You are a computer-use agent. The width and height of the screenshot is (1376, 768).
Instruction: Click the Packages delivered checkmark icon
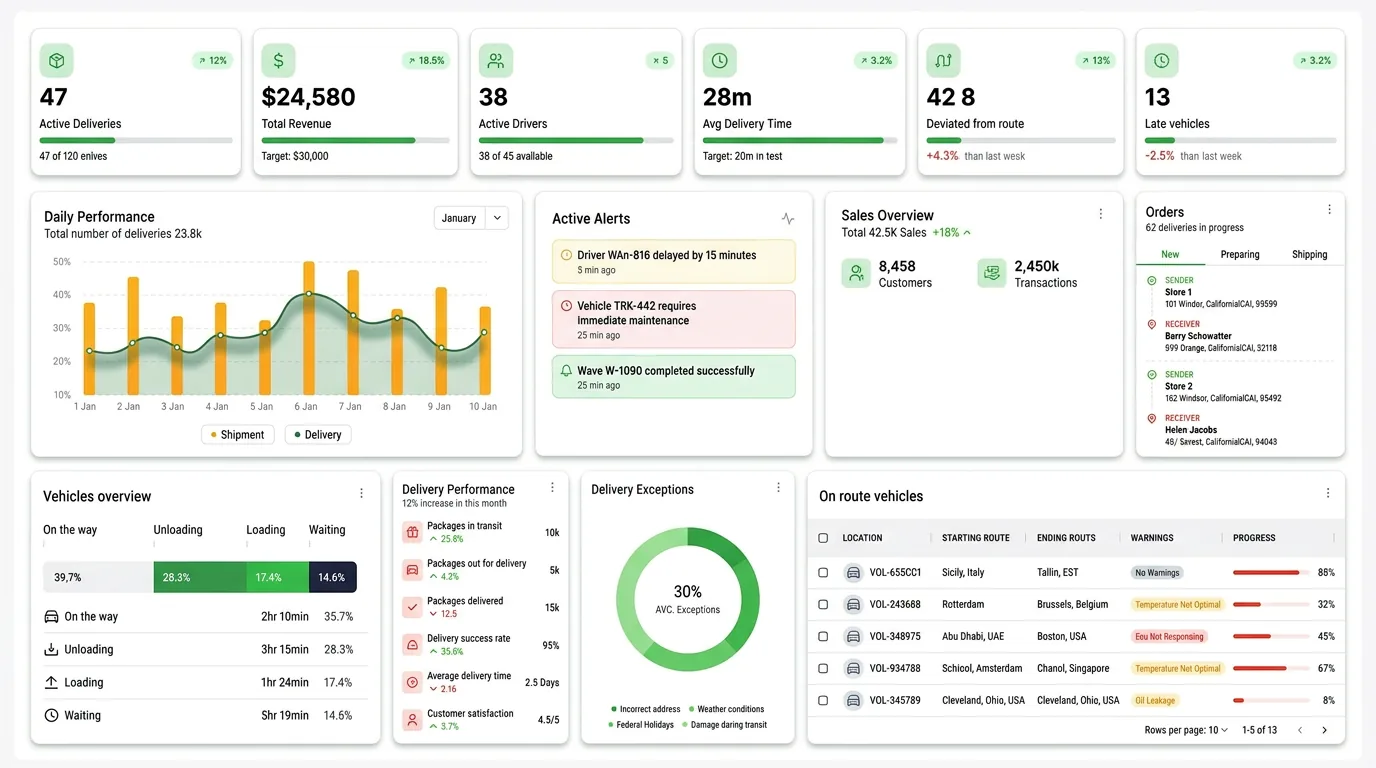click(x=412, y=607)
